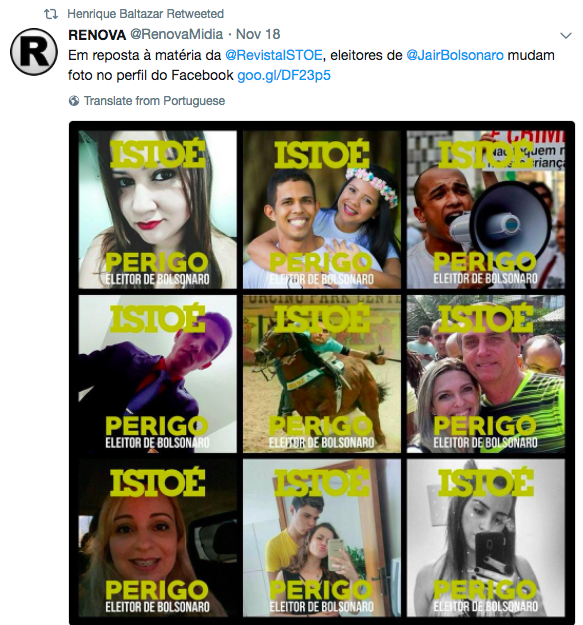Open photo of rider on horse
The height and width of the screenshot is (625, 583).
point(322,374)
